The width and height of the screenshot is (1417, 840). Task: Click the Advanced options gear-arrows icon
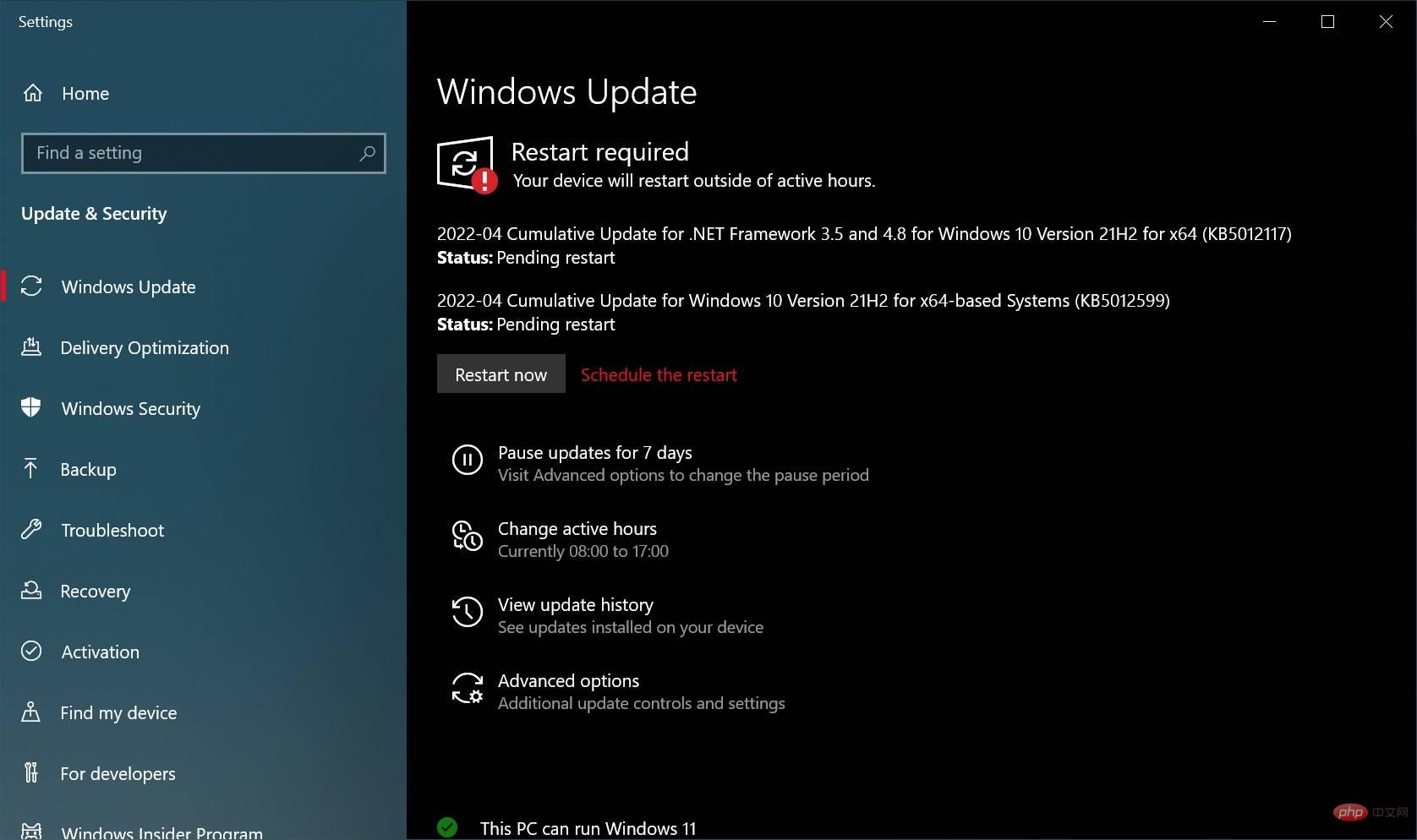(468, 689)
